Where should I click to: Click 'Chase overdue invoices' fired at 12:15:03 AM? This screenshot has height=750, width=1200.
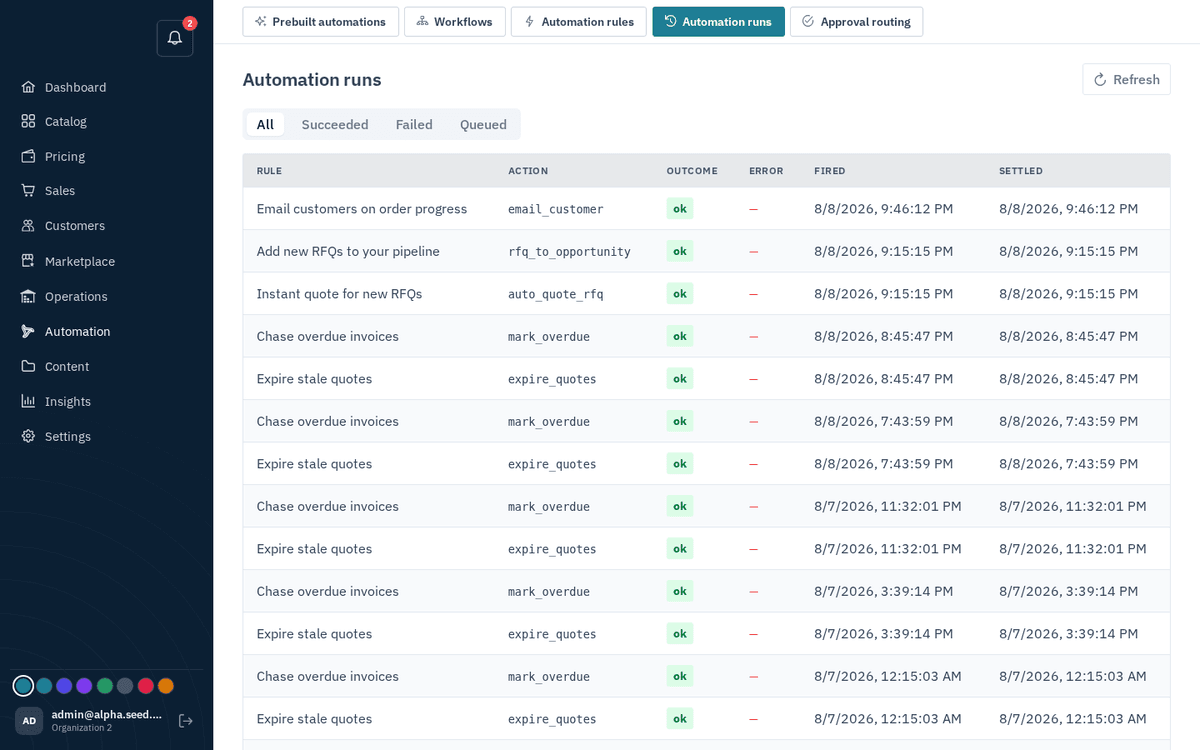(327, 676)
